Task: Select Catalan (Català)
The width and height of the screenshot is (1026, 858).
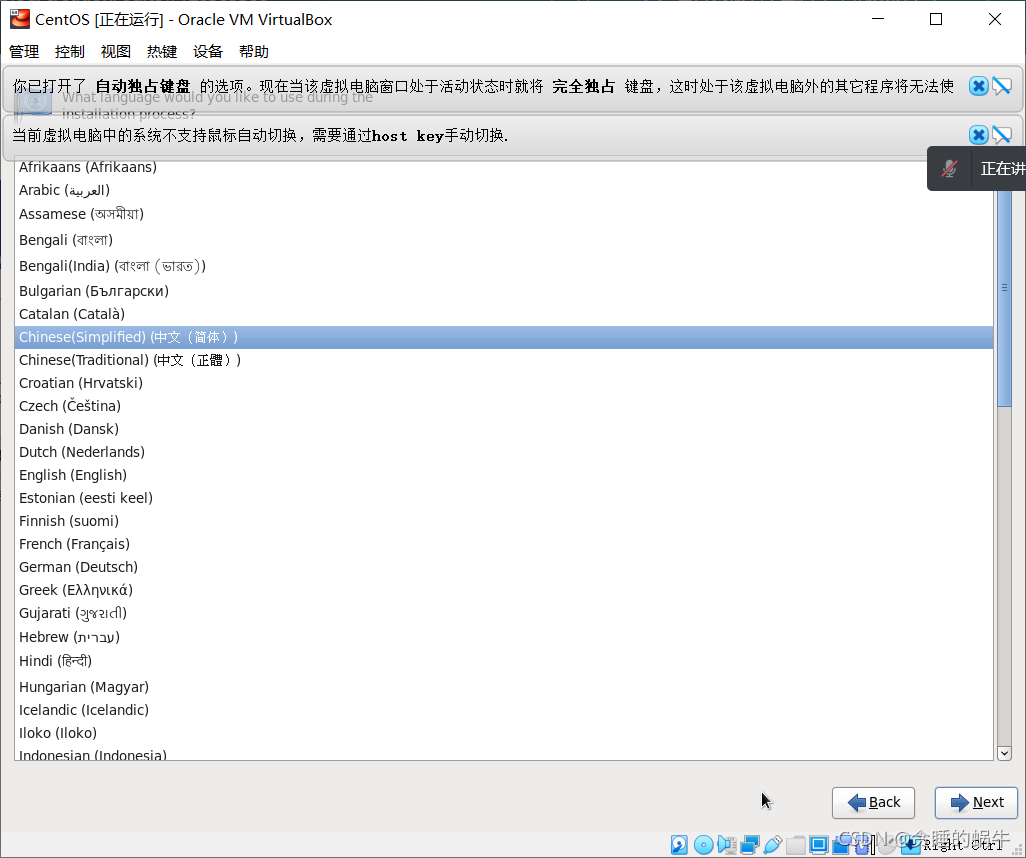Action: tap(503, 314)
